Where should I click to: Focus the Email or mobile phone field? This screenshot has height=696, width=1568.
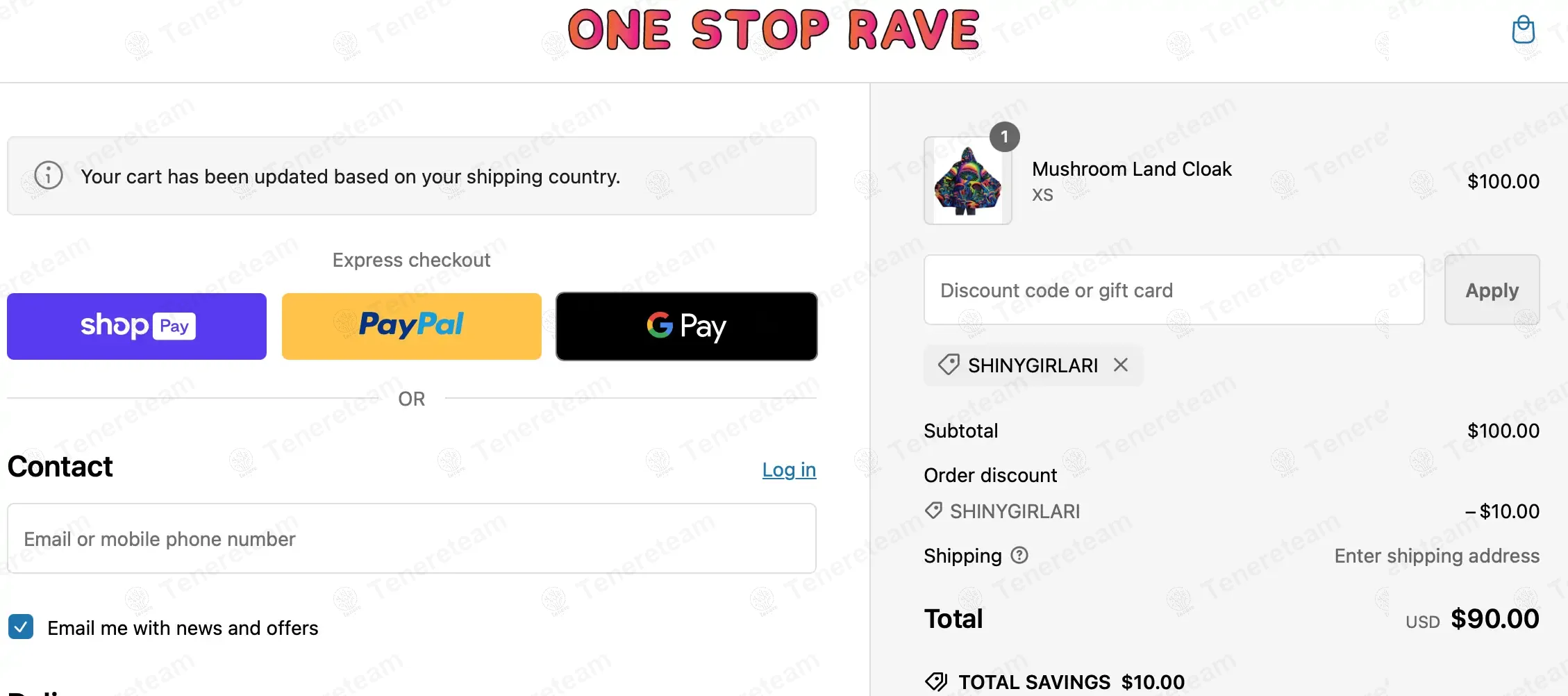pyautogui.click(x=411, y=538)
